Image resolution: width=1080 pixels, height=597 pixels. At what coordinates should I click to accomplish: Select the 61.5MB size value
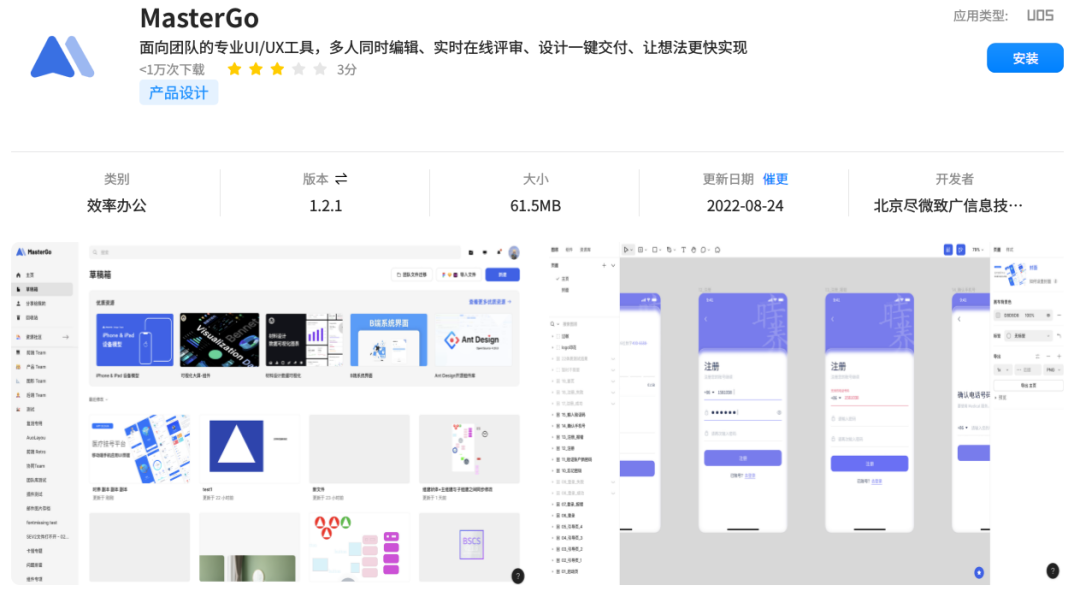[535, 206]
